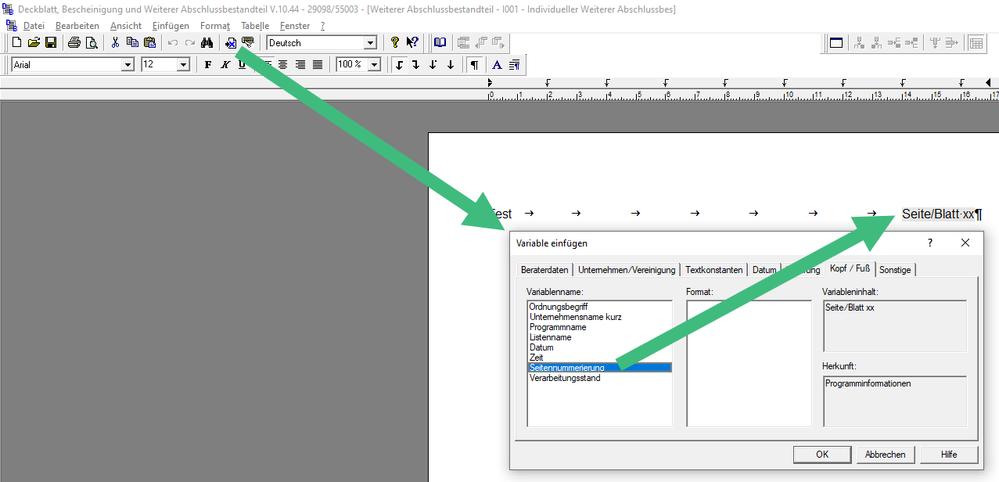Image resolution: width=999 pixels, height=482 pixels.
Task: Toggle italic formatting
Action: pyautogui.click(x=225, y=65)
